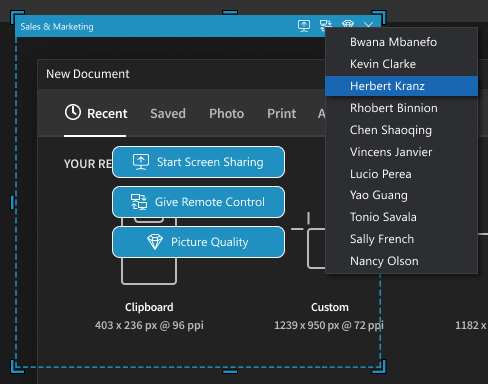Viewport: 488px width, 384px height.
Task: Click the clock icon beside Recent
Action: [73, 112]
